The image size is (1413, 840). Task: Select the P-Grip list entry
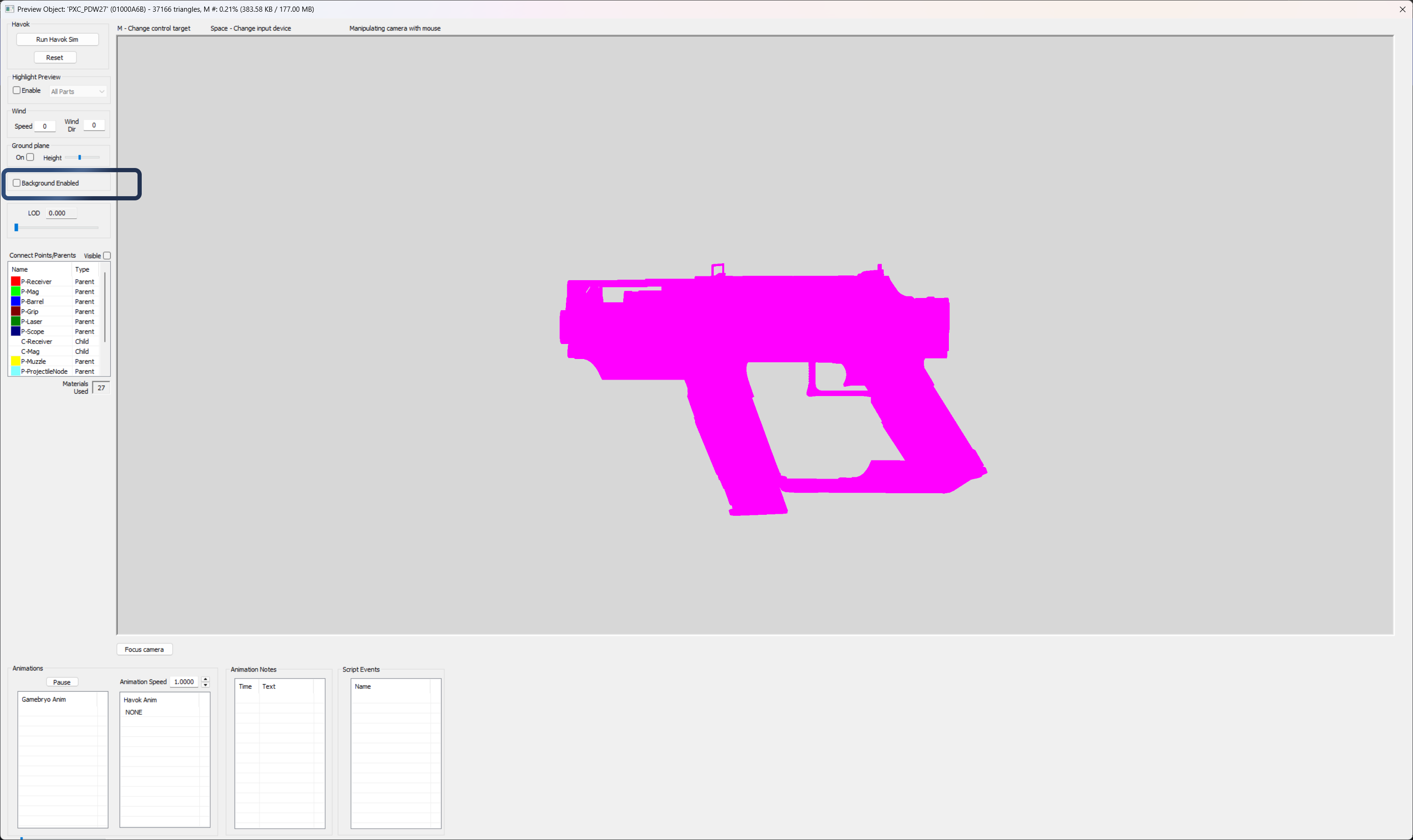tap(55, 311)
